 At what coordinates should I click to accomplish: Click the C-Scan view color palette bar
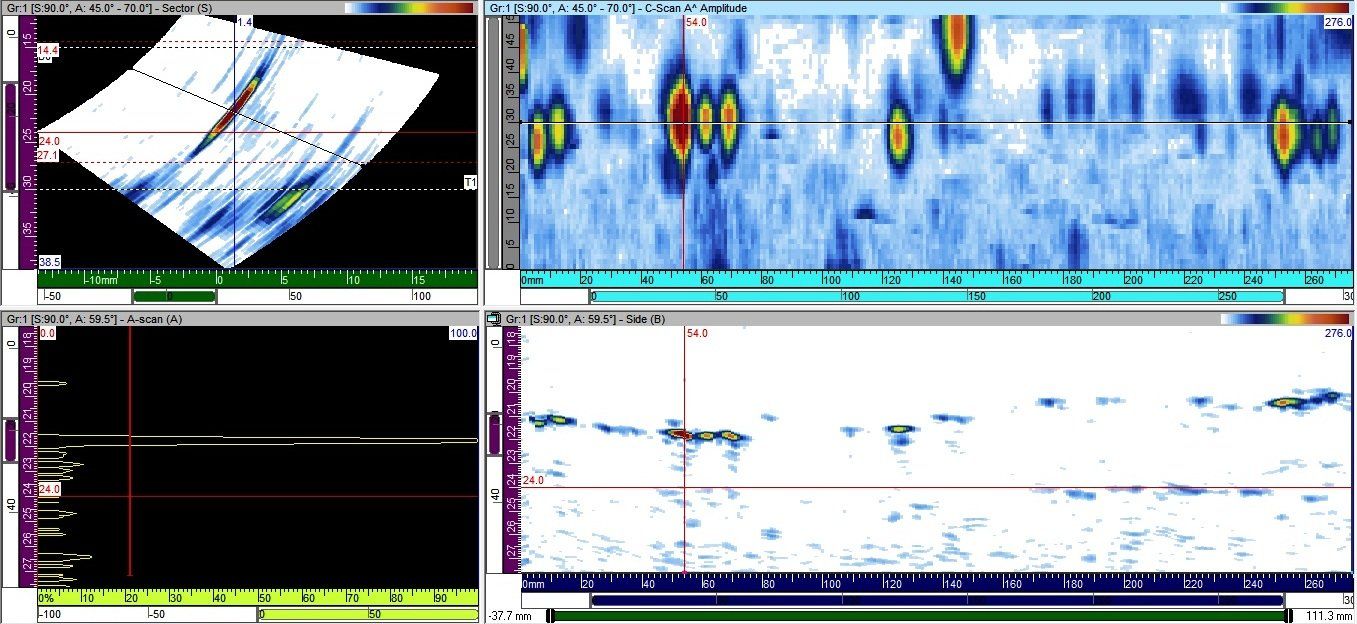point(1285,8)
